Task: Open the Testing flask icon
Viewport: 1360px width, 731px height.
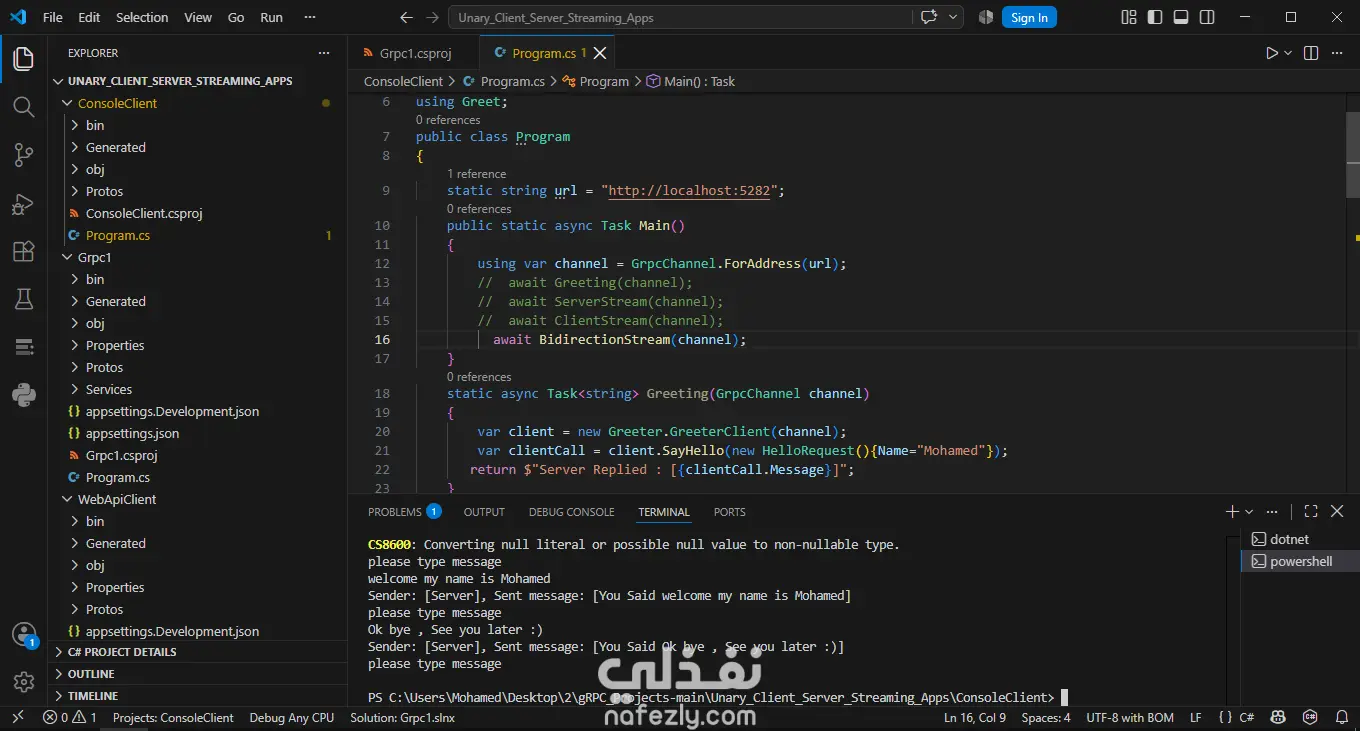Action: (x=24, y=299)
